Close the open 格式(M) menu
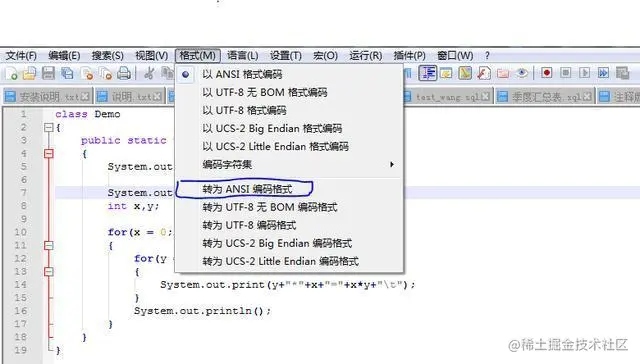Screen dimensions: 640x364 [x=198, y=55]
